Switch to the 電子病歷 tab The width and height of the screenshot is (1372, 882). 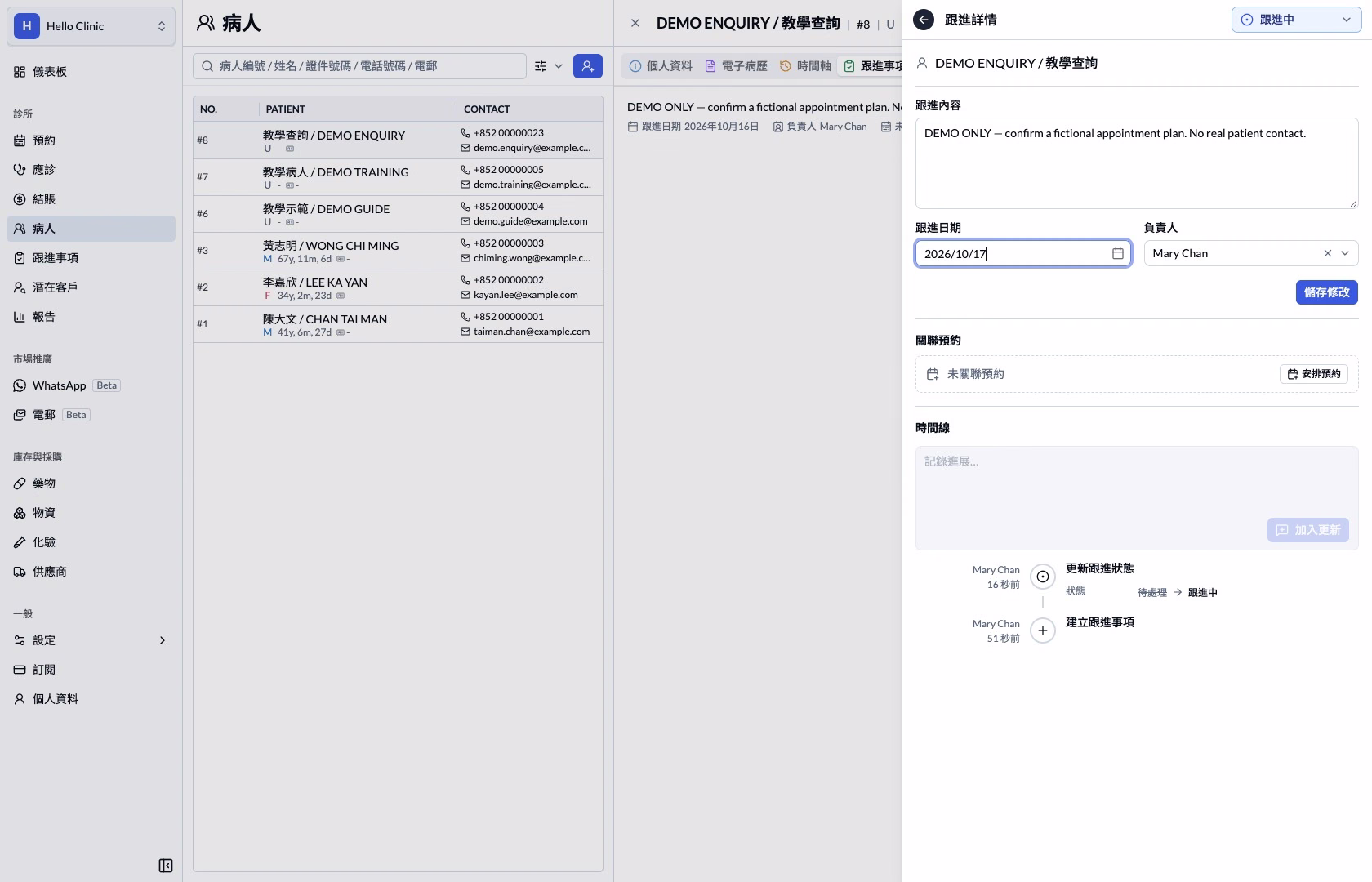point(736,66)
